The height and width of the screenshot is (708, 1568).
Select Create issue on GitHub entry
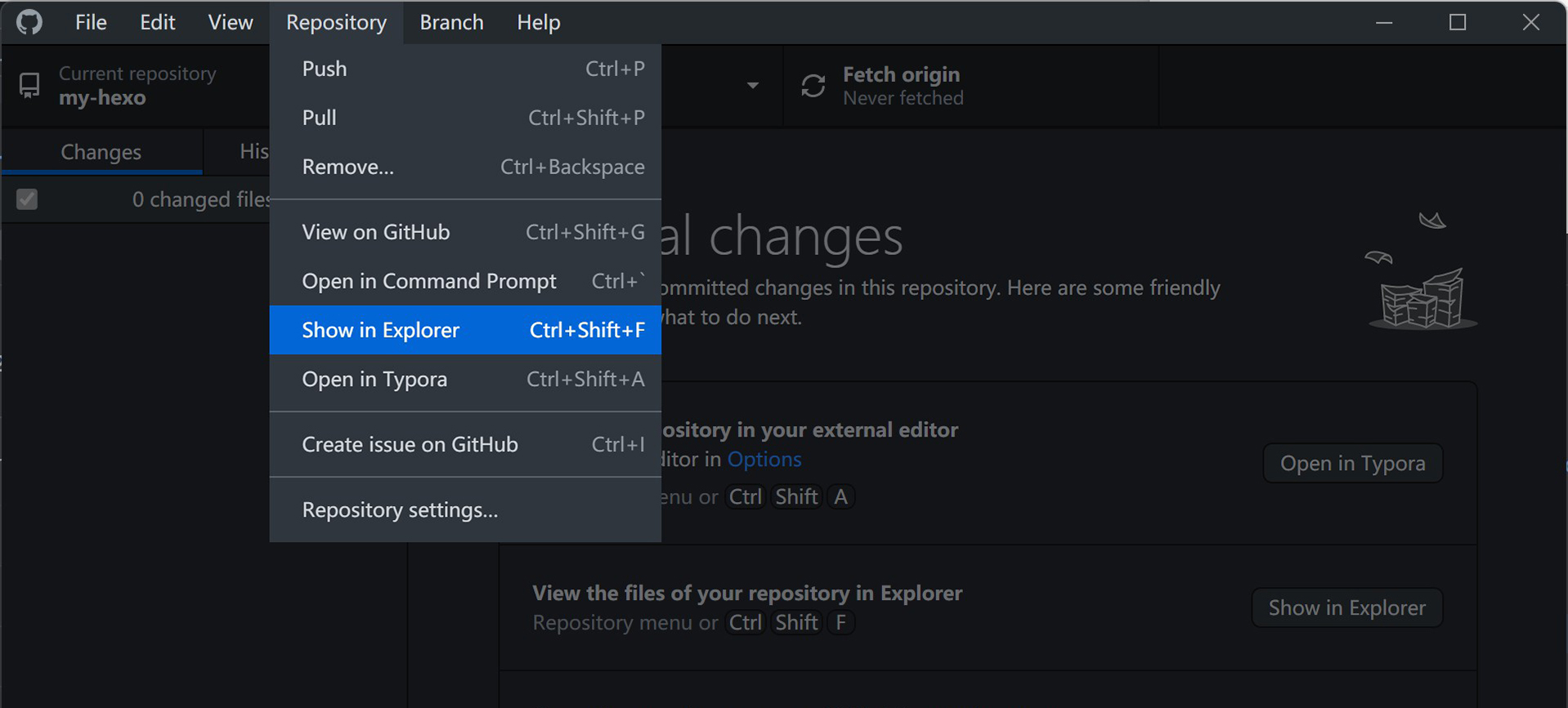pyautogui.click(x=465, y=445)
